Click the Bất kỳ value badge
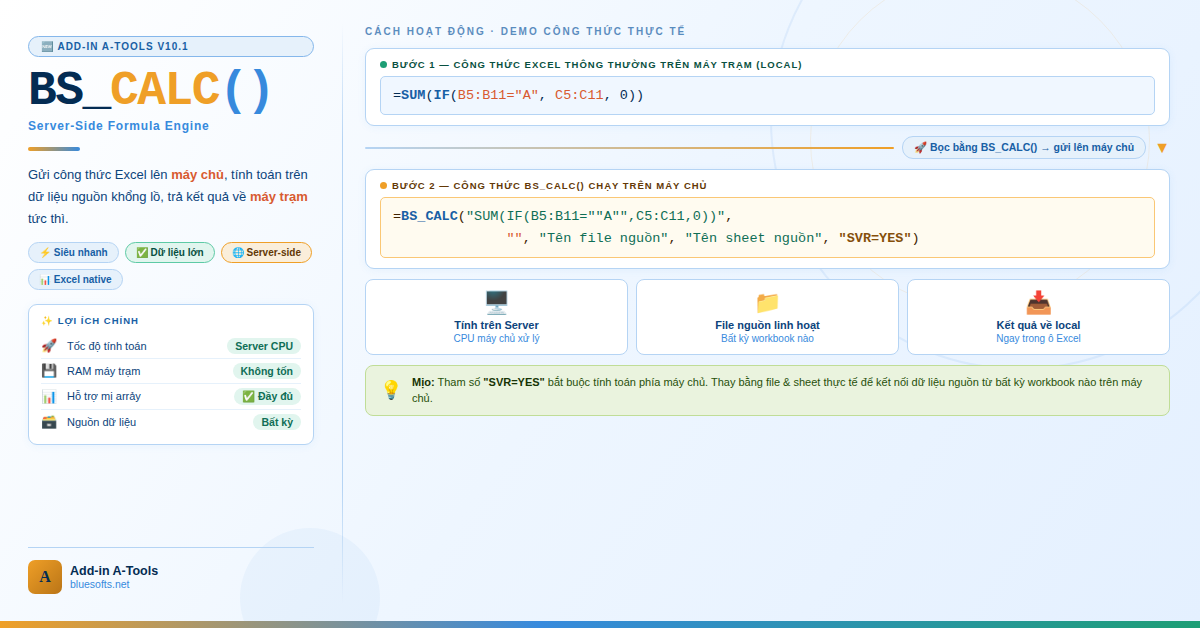 pyautogui.click(x=277, y=422)
